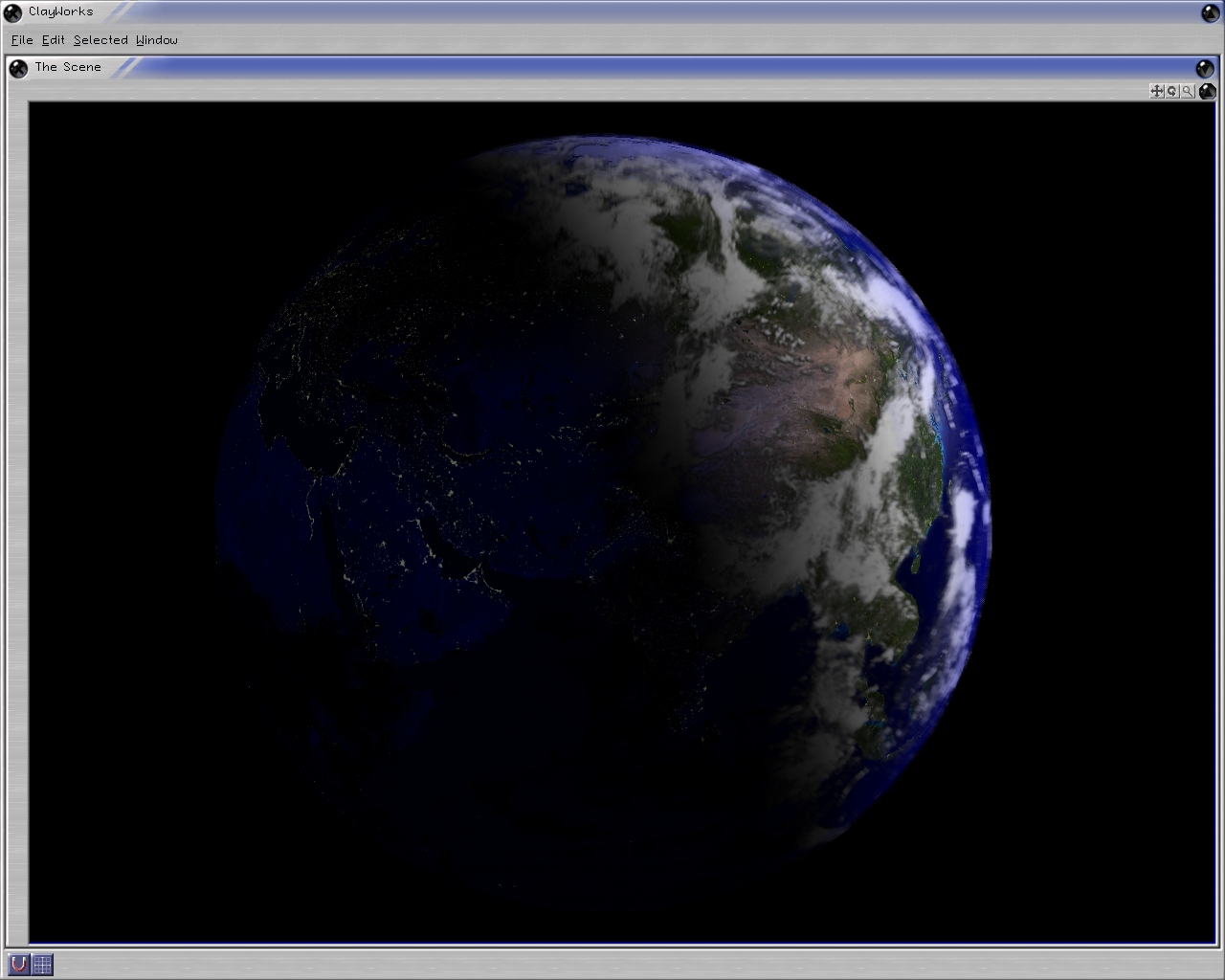Open the Window menu
This screenshot has height=980, width=1225.
[157, 40]
